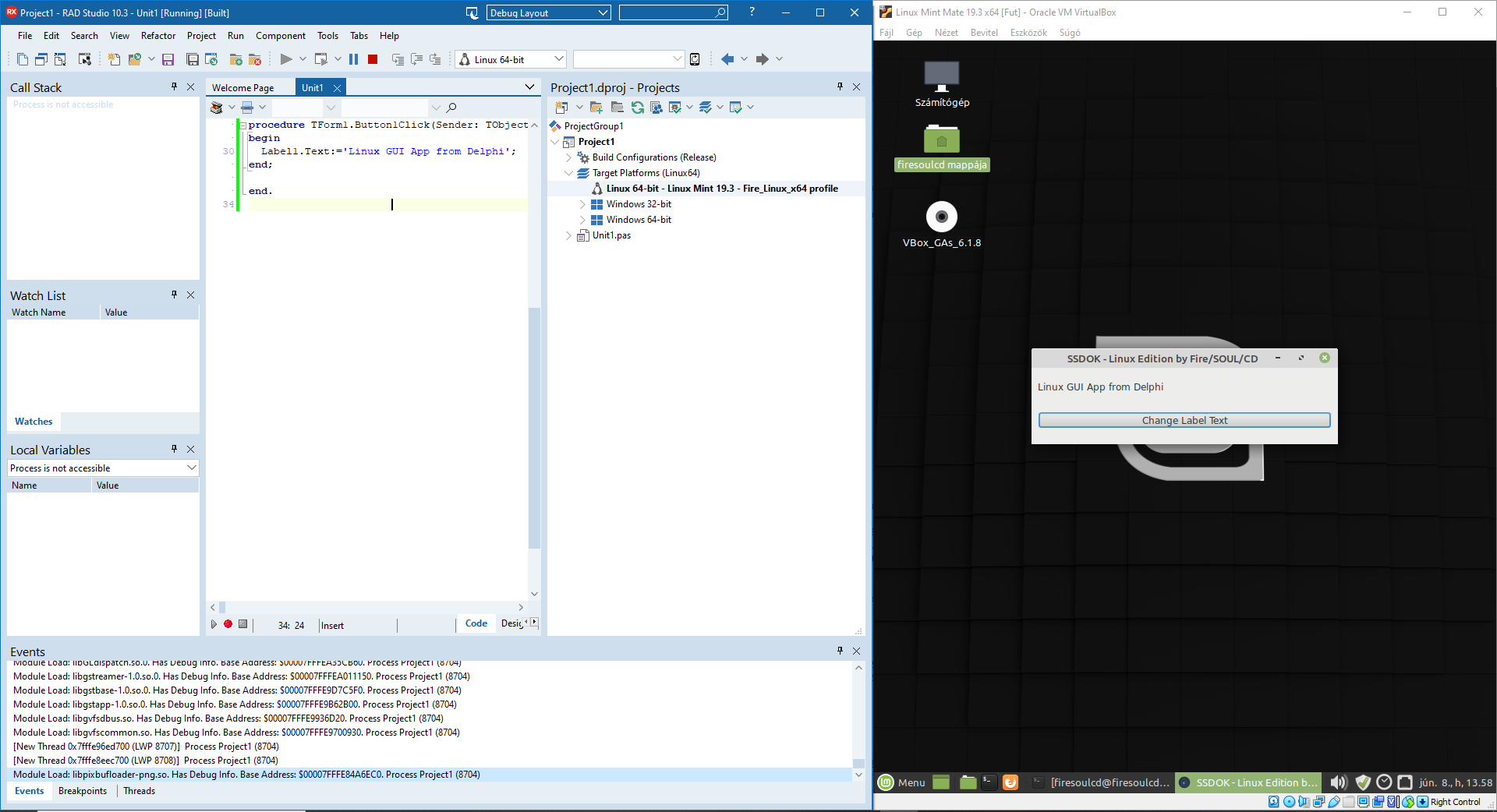
Task: Collapse the Target Platforms node
Action: point(568,173)
